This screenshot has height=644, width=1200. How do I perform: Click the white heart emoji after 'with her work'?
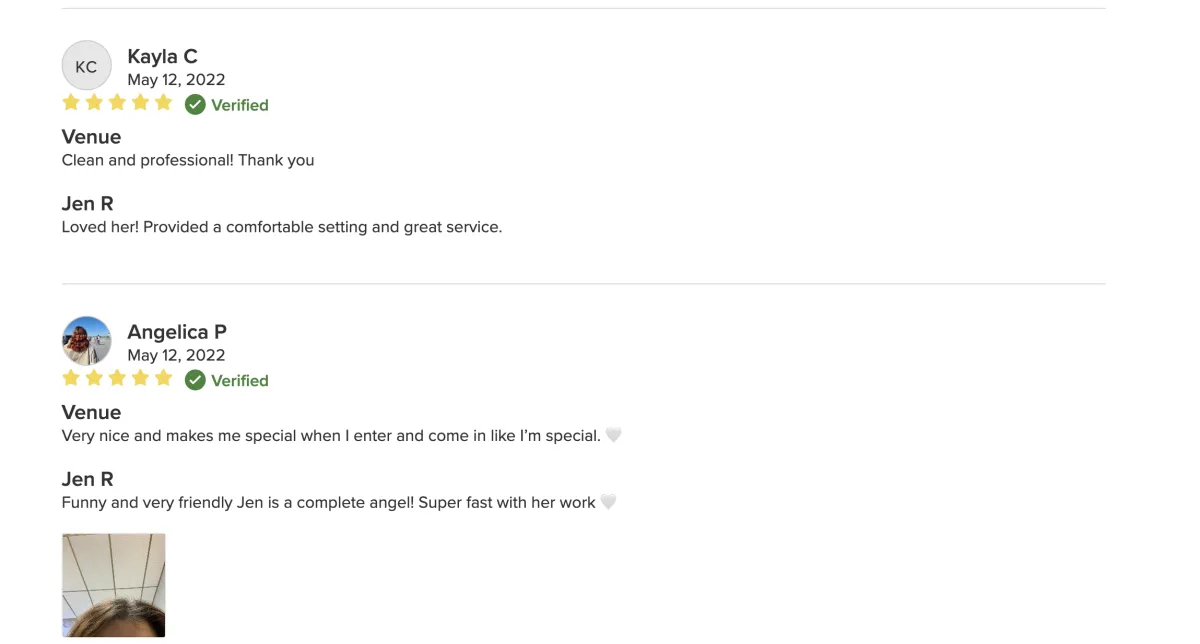tap(608, 502)
